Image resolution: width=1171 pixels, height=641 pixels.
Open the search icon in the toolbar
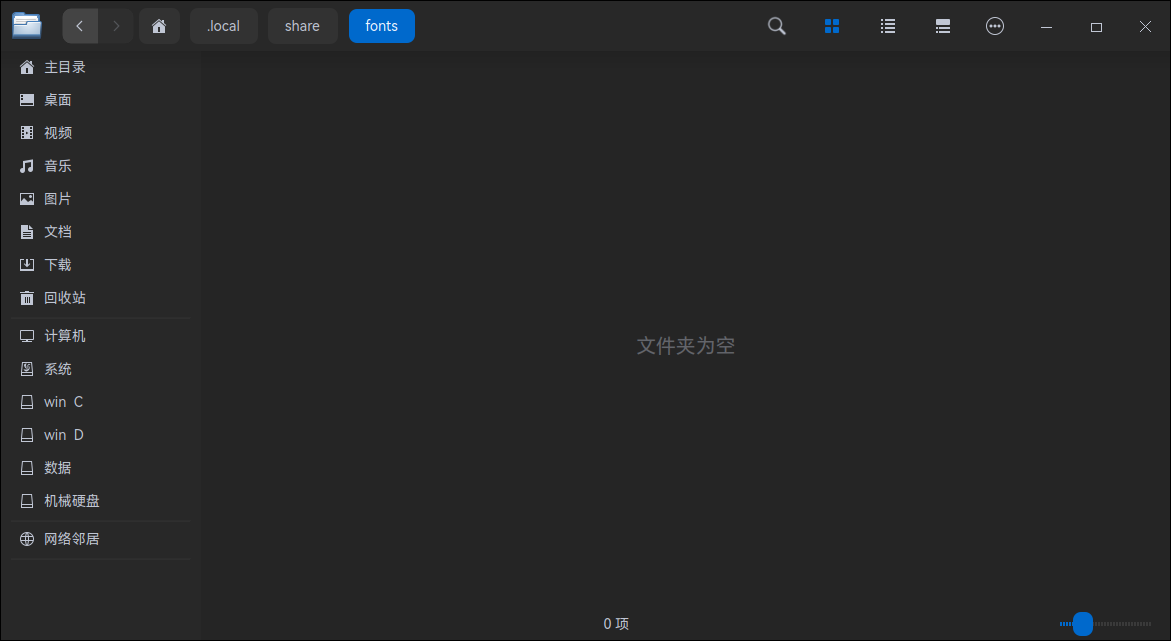[776, 26]
